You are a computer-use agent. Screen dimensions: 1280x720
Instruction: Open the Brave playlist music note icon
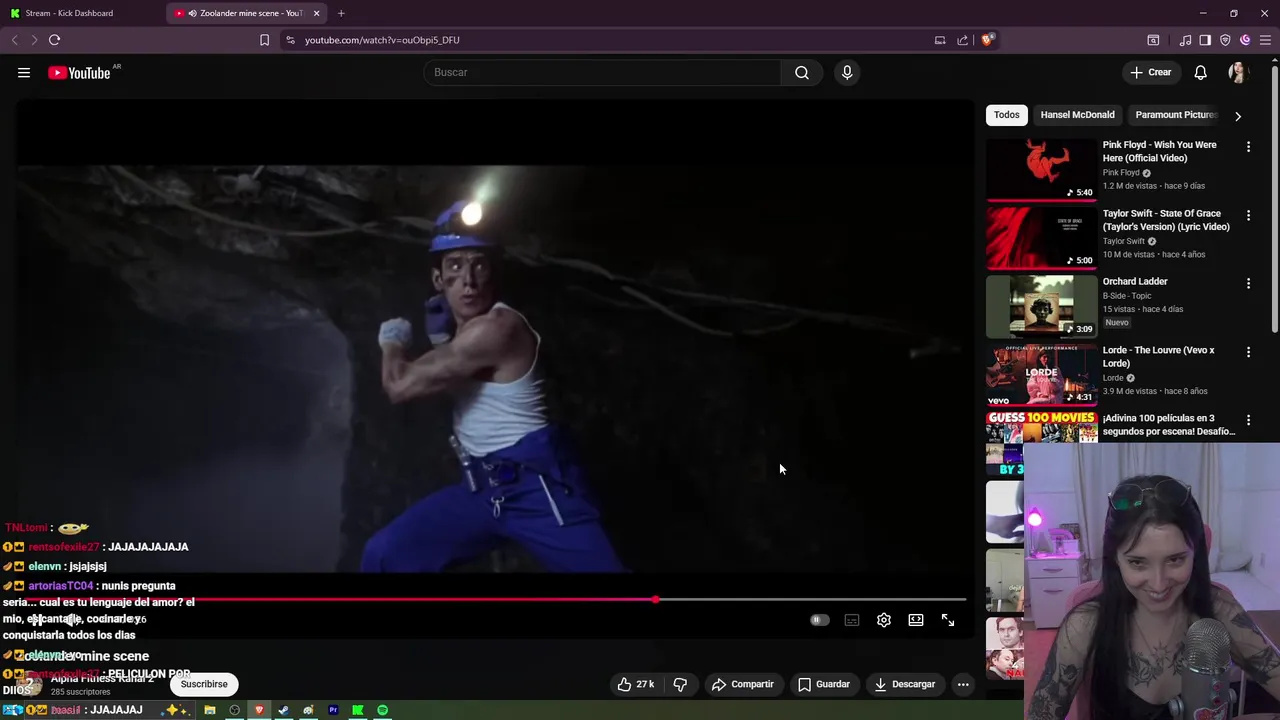click(1185, 40)
